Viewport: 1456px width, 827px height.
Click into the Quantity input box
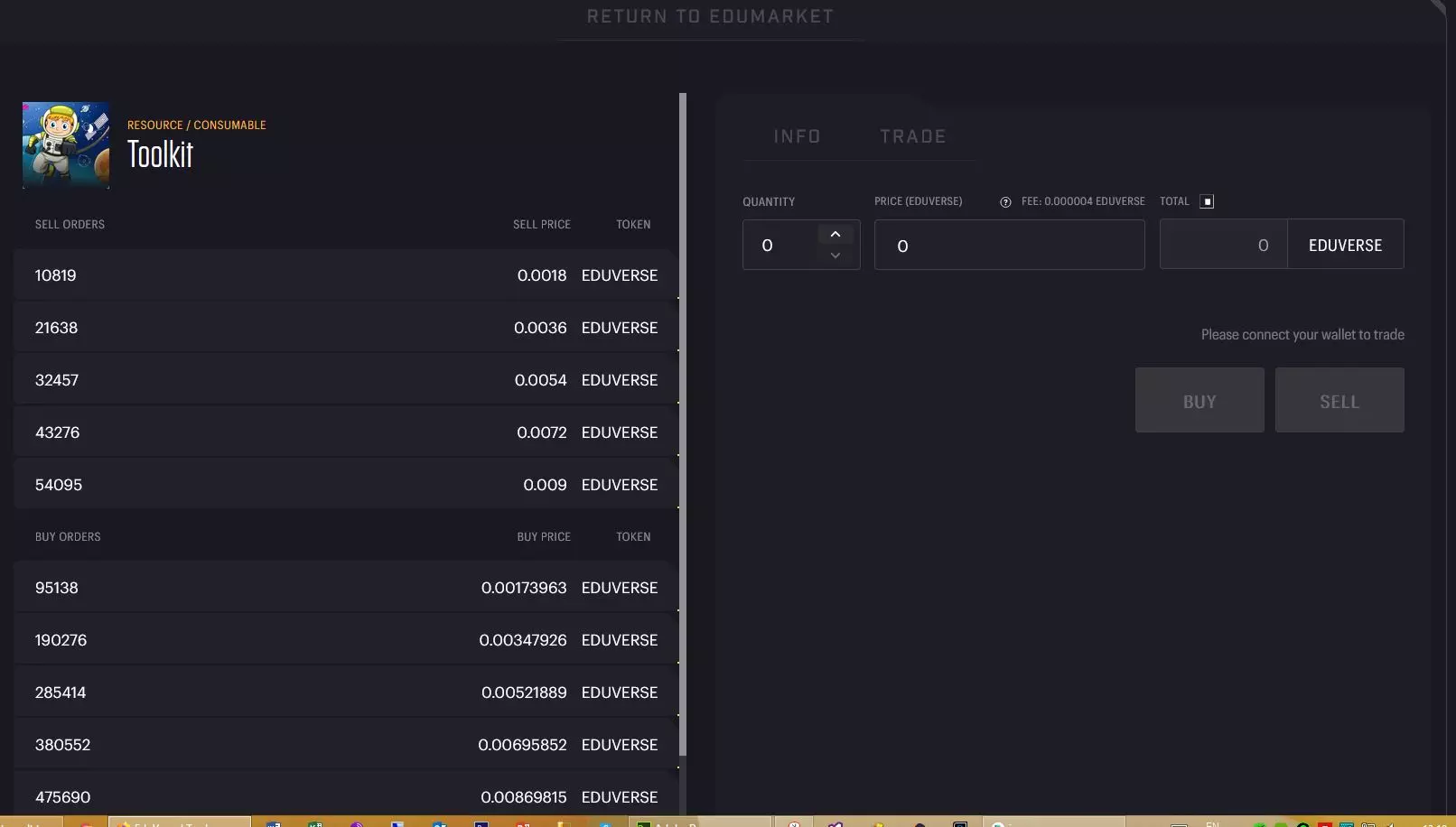point(781,245)
